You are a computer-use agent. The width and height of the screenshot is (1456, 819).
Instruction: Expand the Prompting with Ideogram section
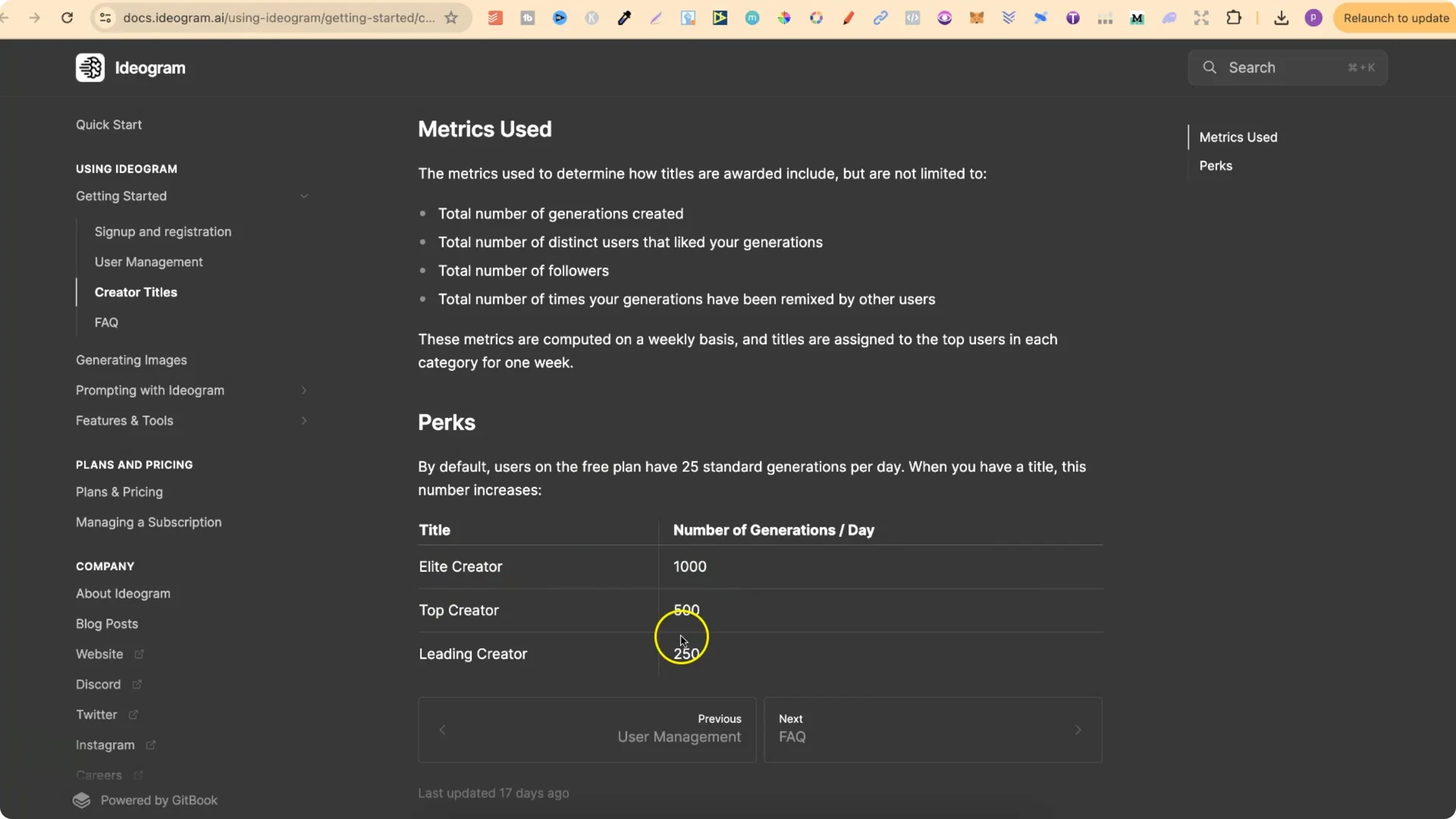coord(304,391)
